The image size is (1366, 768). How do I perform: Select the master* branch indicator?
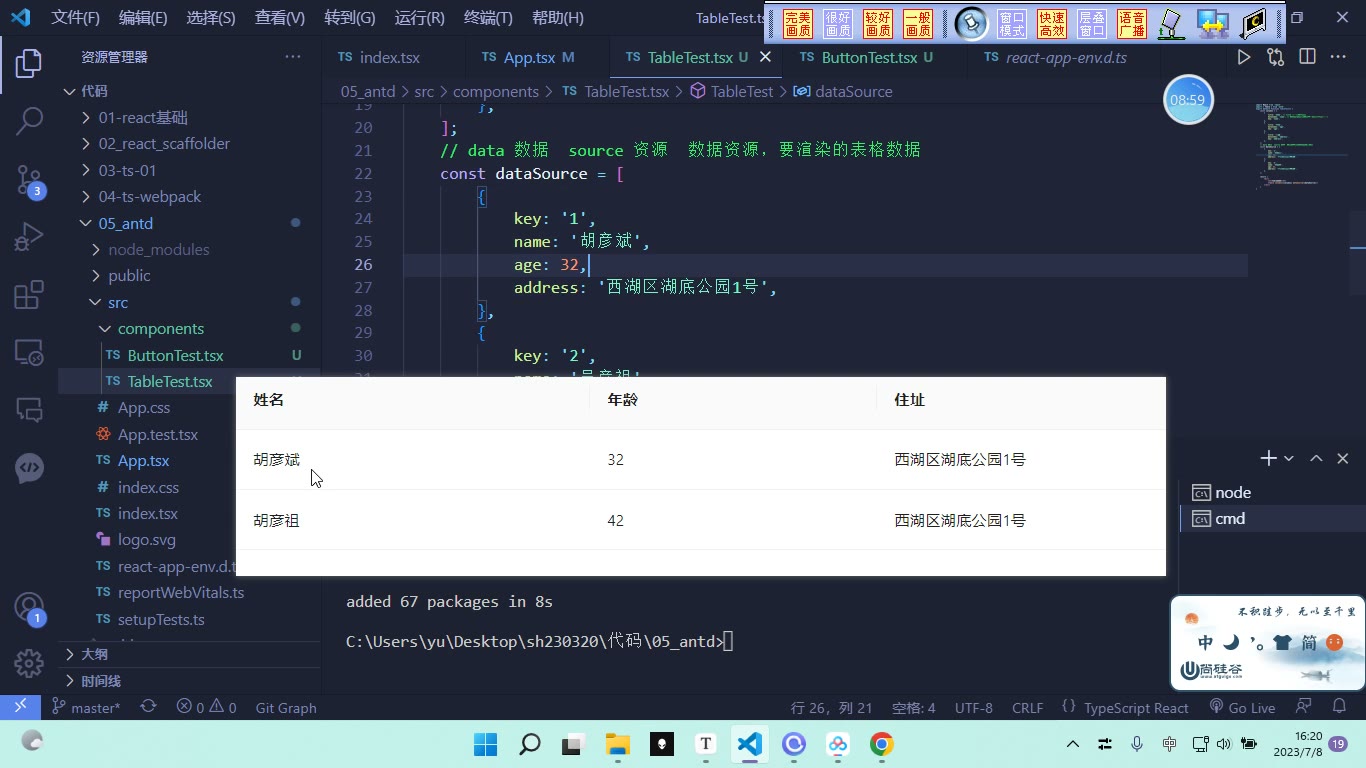click(87, 707)
